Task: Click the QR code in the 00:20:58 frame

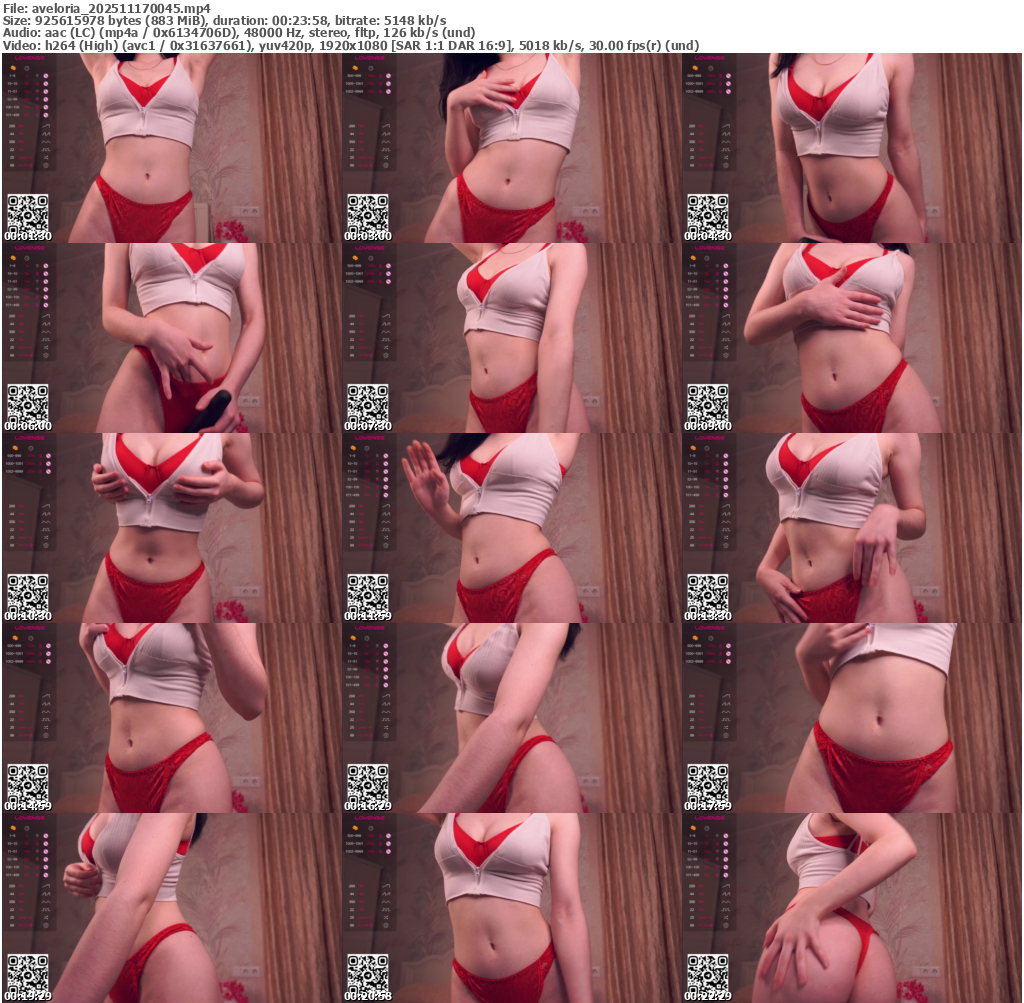Action: [x=368, y=974]
